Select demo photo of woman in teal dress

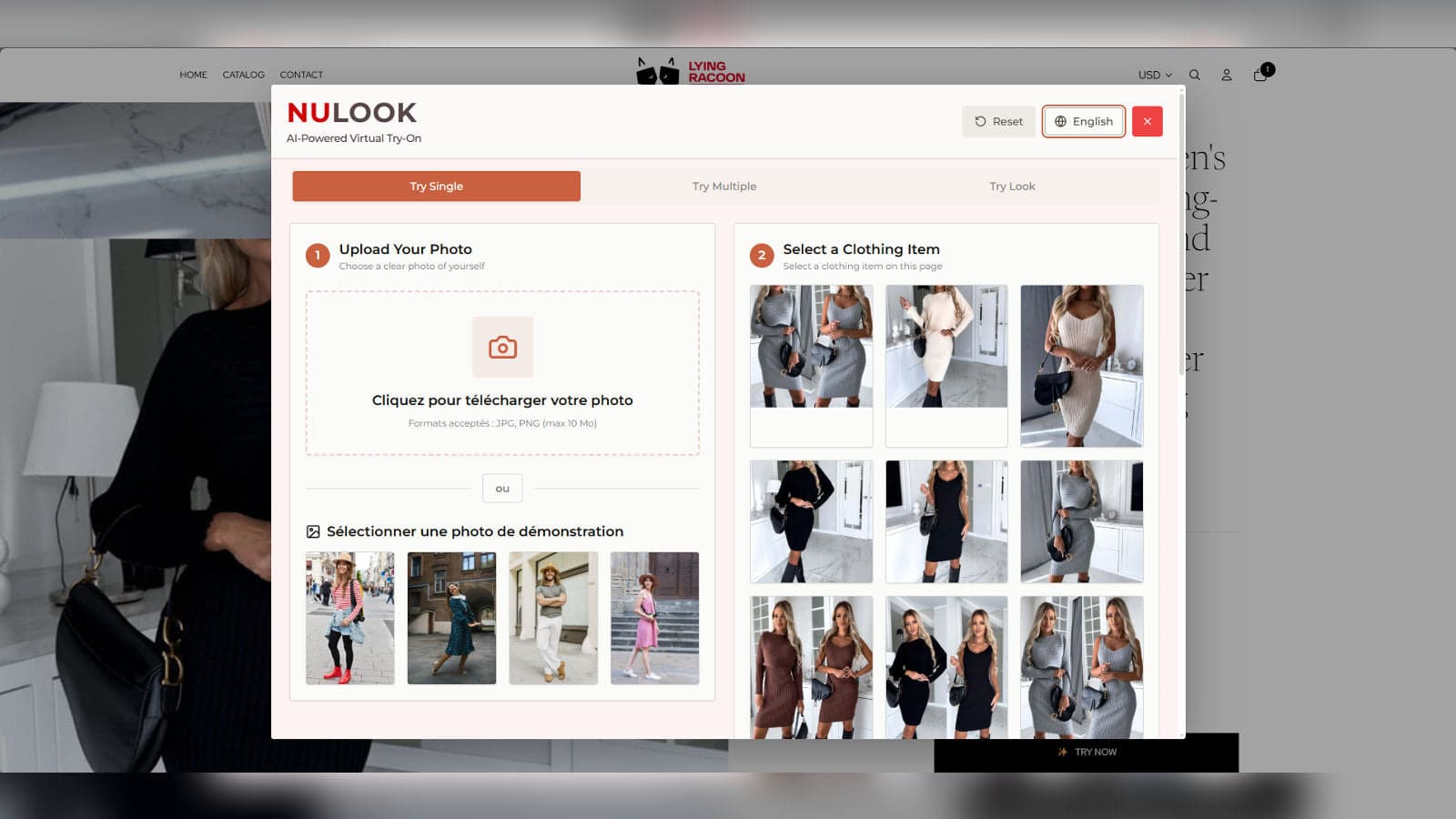451,618
